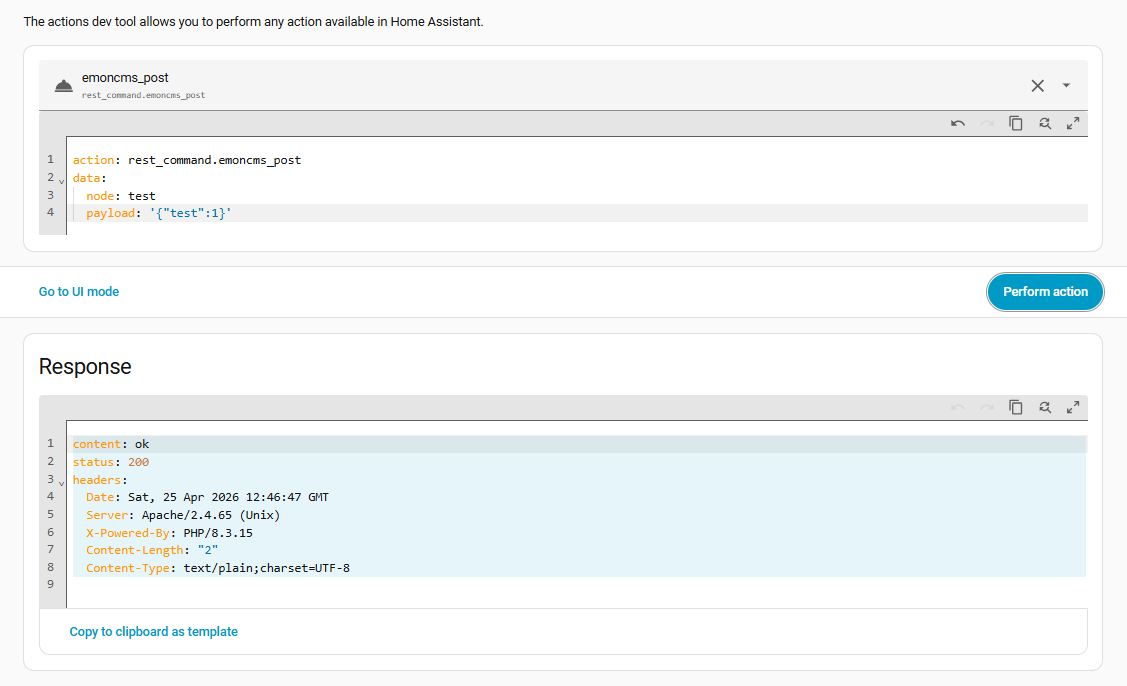Click line number 3 in the editor gutter
Viewport: 1127px width, 686px height.
(x=50, y=195)
